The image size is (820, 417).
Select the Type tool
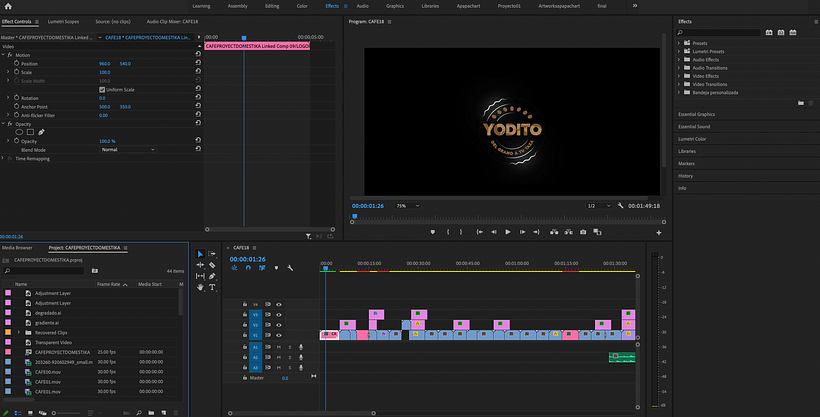212,287
